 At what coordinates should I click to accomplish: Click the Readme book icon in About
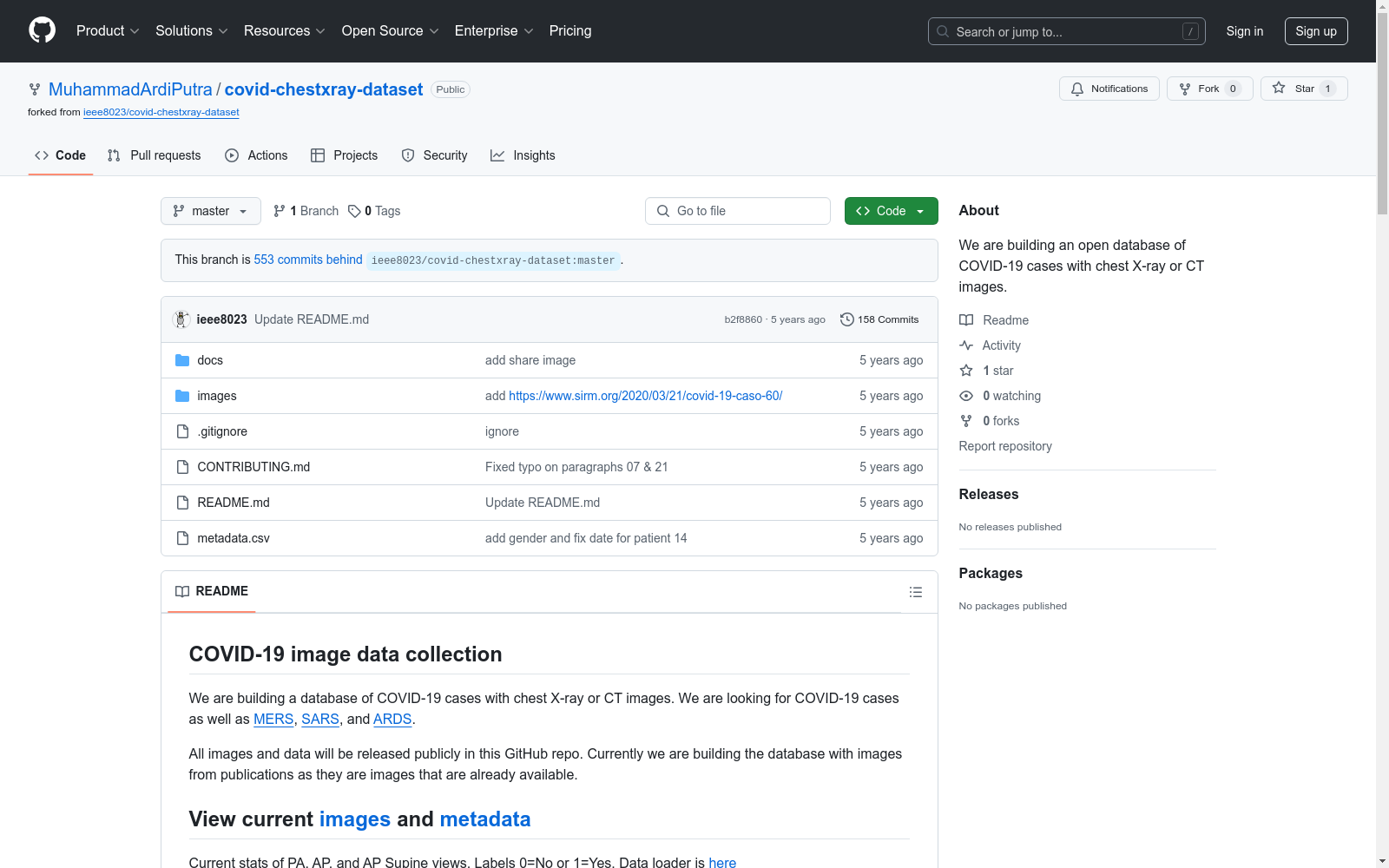[966, 320]
